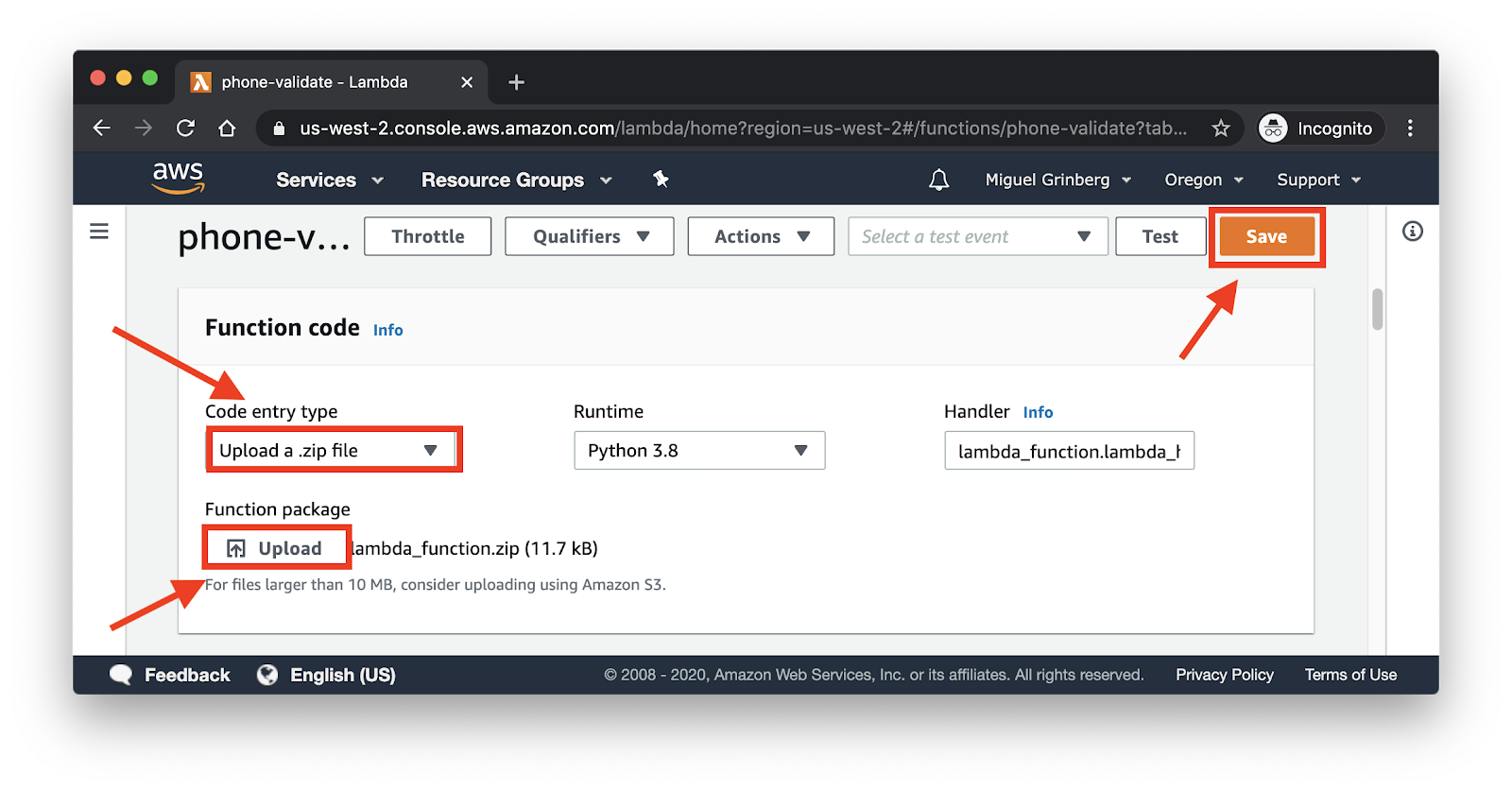Go back with browser back arrow
Screen dimensions: 1512x791
(102, 128)
